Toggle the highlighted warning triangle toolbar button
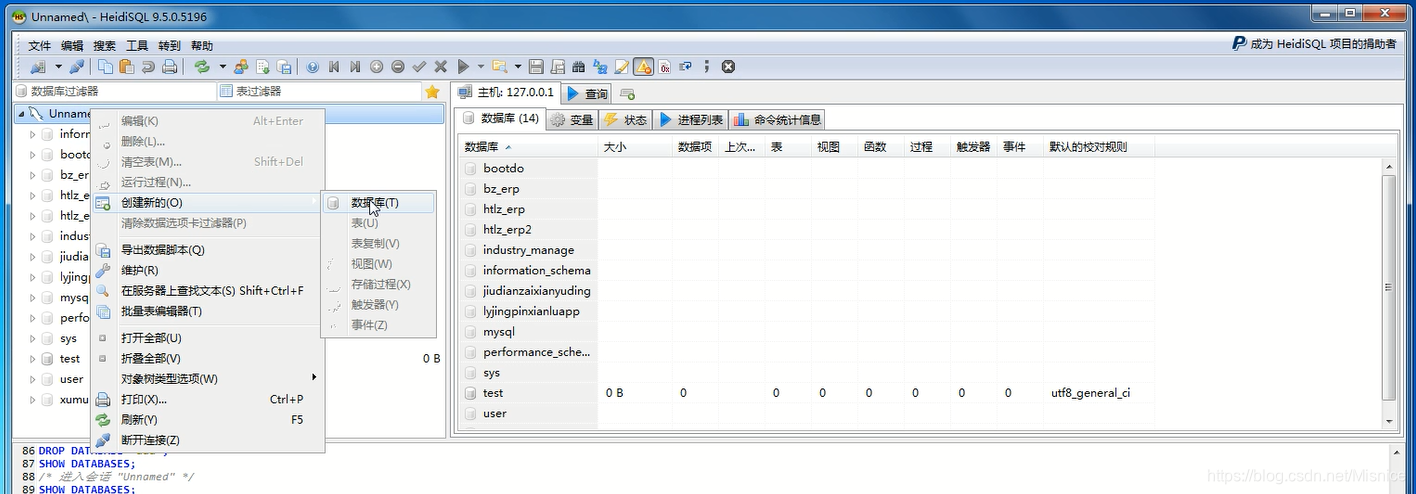The height and width of the screenshot is (494, 1416). 643,67
